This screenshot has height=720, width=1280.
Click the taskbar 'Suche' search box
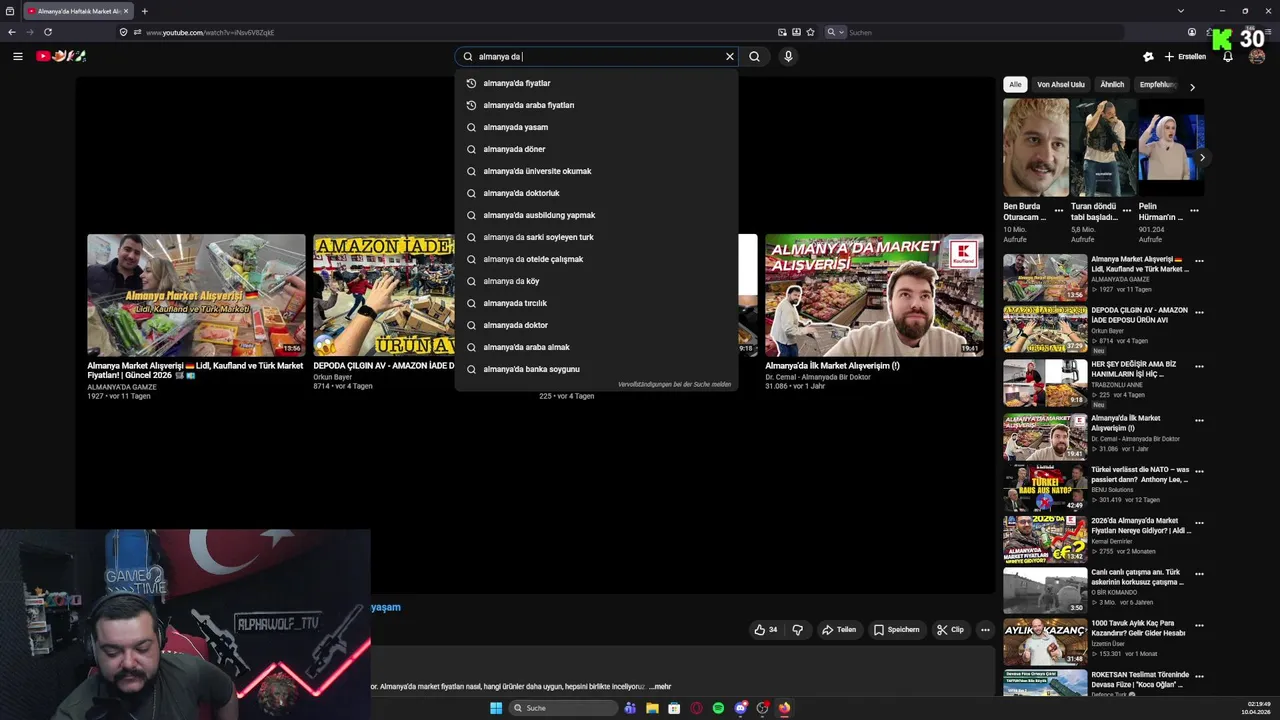pyautogui.click(x=563, y=708)
